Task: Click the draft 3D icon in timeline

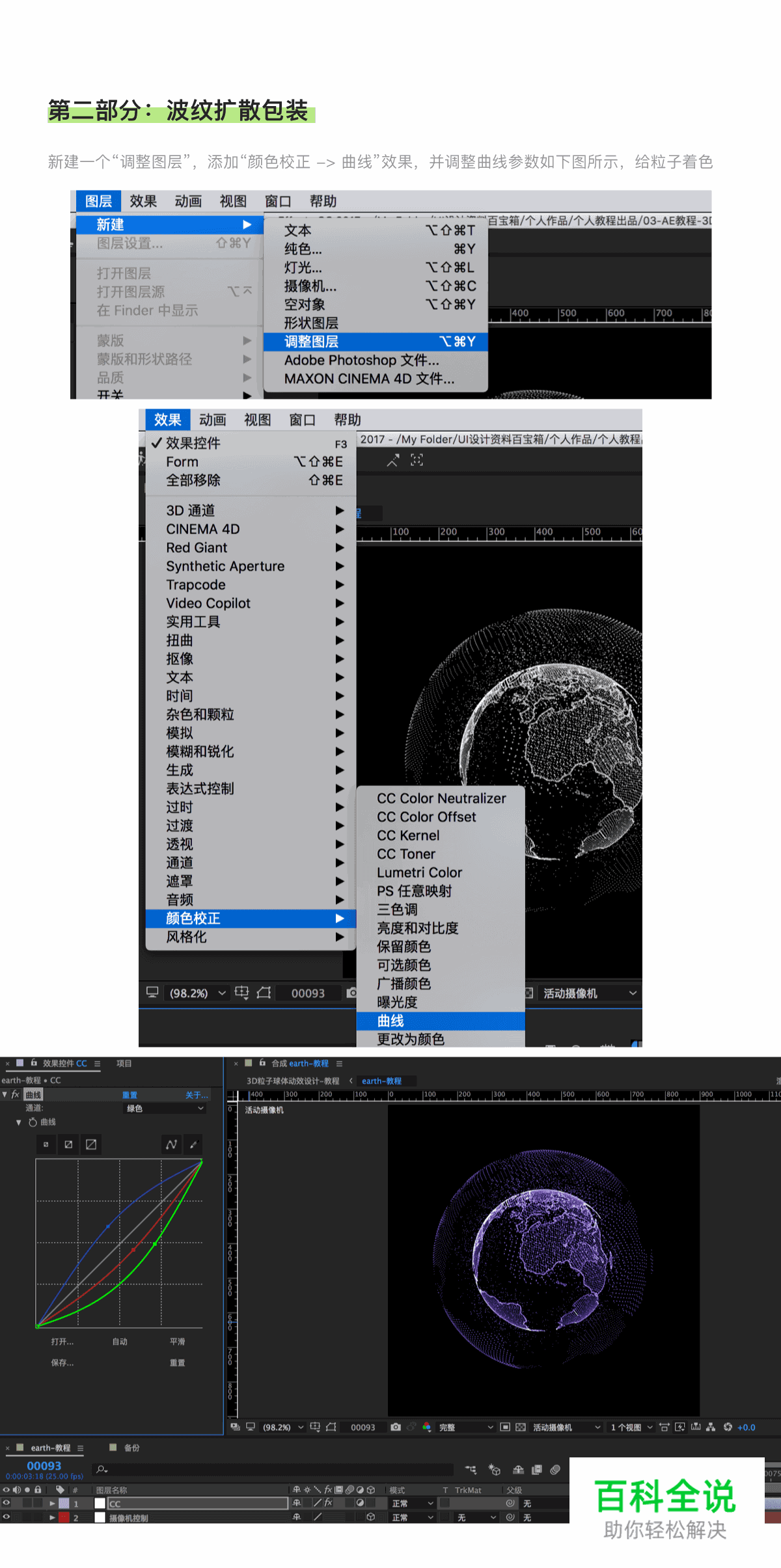Action: click(x=495, y=1469)
